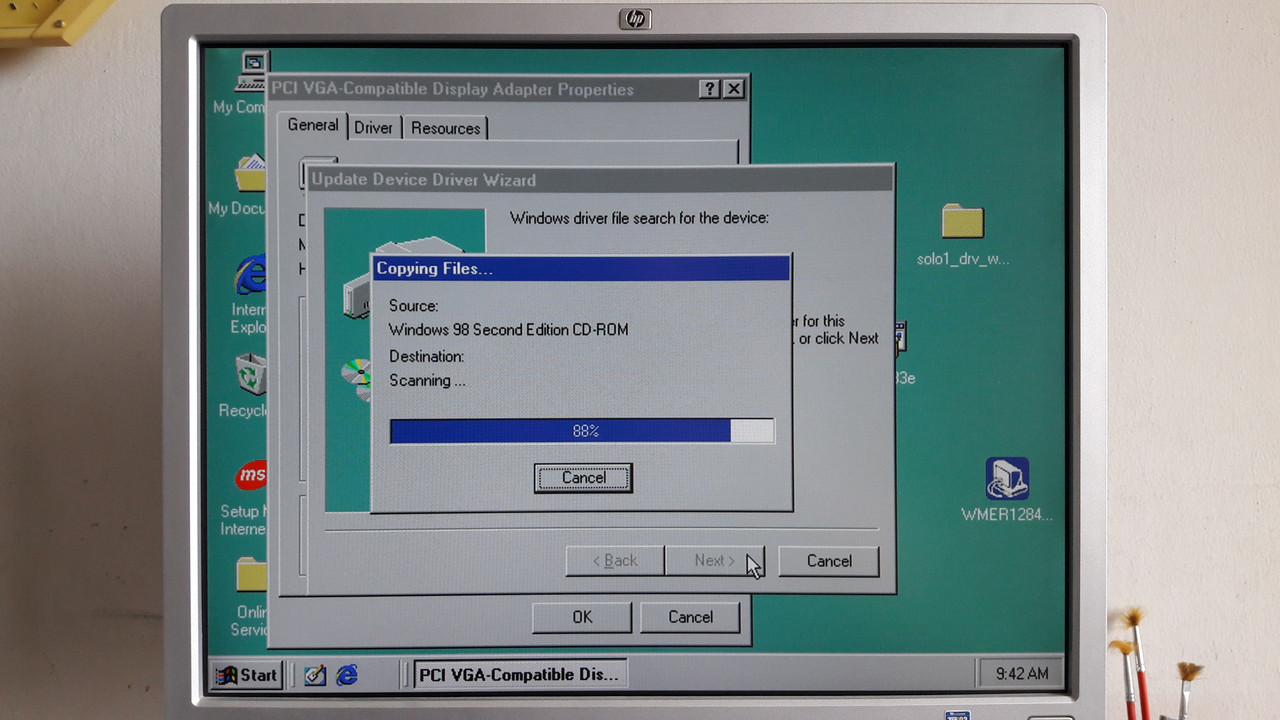The height and width of the screenshot is (720, 1280).
Task: Click the Copying Files title bar
Action: click(x=581, y=268)
